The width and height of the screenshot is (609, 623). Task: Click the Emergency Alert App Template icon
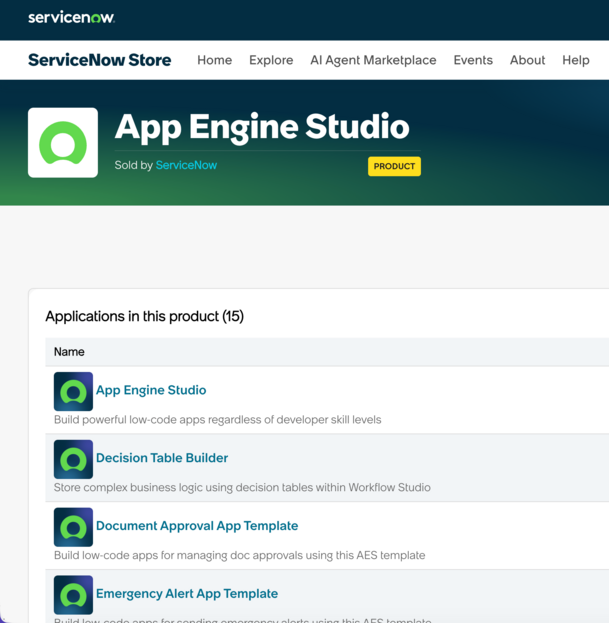point(73,595)
